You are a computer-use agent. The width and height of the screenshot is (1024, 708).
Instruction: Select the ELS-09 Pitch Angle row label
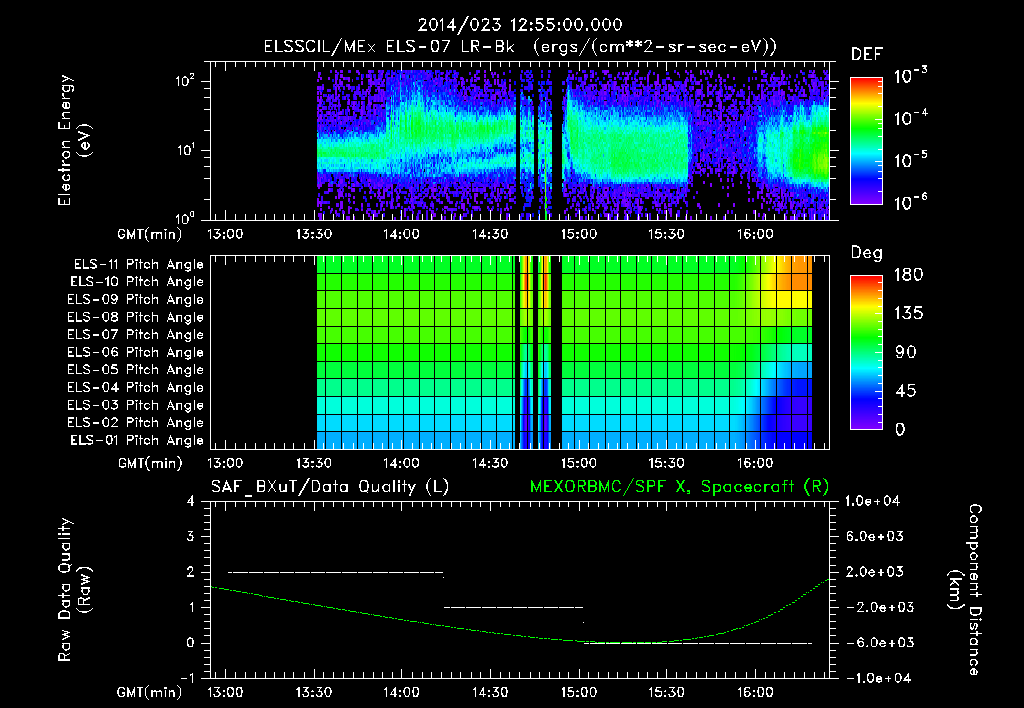[x=136, y=300]
